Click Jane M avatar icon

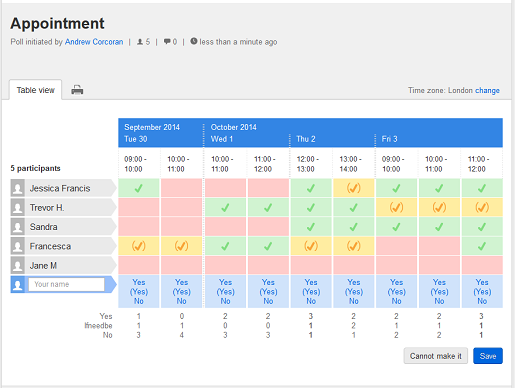(x=17, y=266)
